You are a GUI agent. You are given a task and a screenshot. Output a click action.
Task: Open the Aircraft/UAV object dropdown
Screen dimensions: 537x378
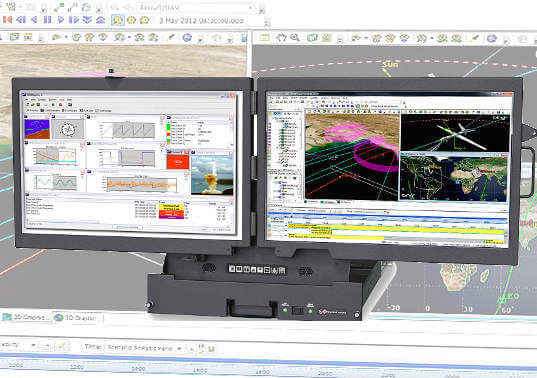251,7
